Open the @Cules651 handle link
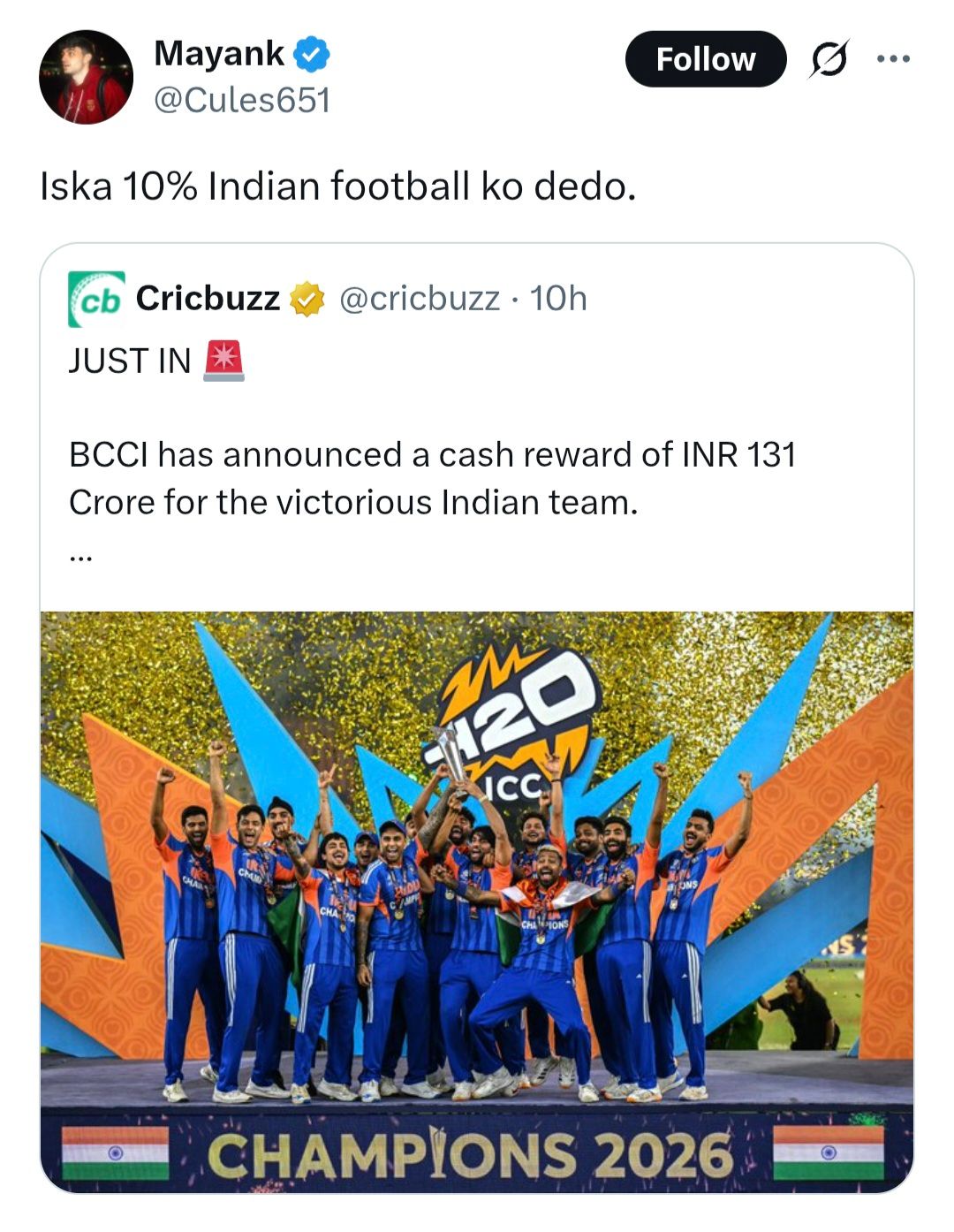954x1232 pixels. [242, 101]
